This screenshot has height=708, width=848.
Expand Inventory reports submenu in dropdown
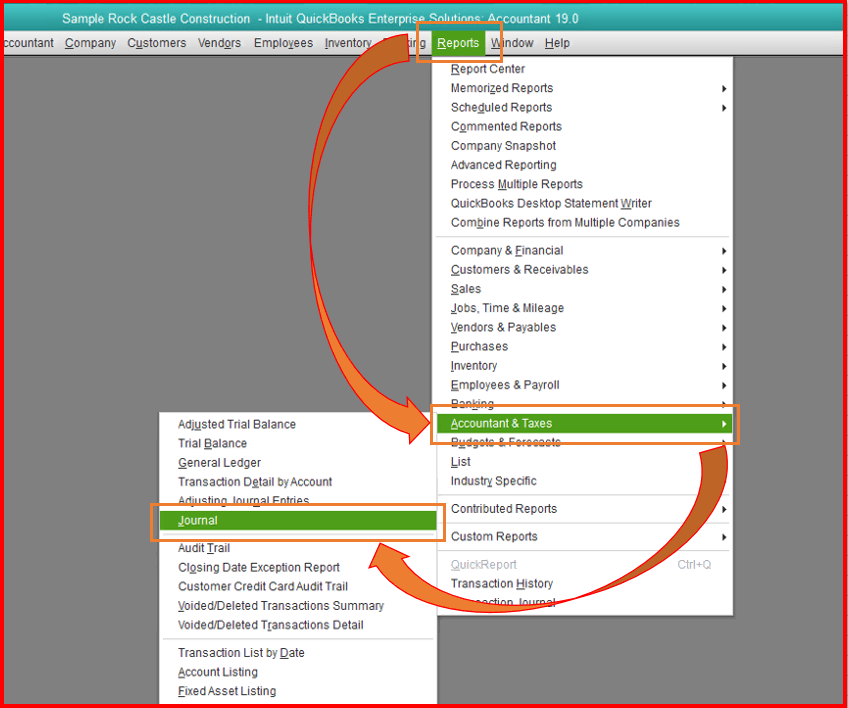point(584,366)
